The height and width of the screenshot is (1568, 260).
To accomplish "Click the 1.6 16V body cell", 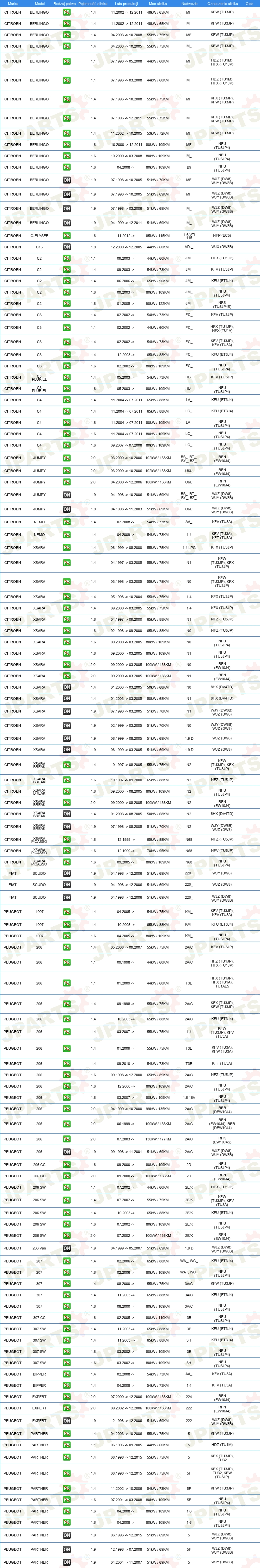I will (x=189, y=1098).
